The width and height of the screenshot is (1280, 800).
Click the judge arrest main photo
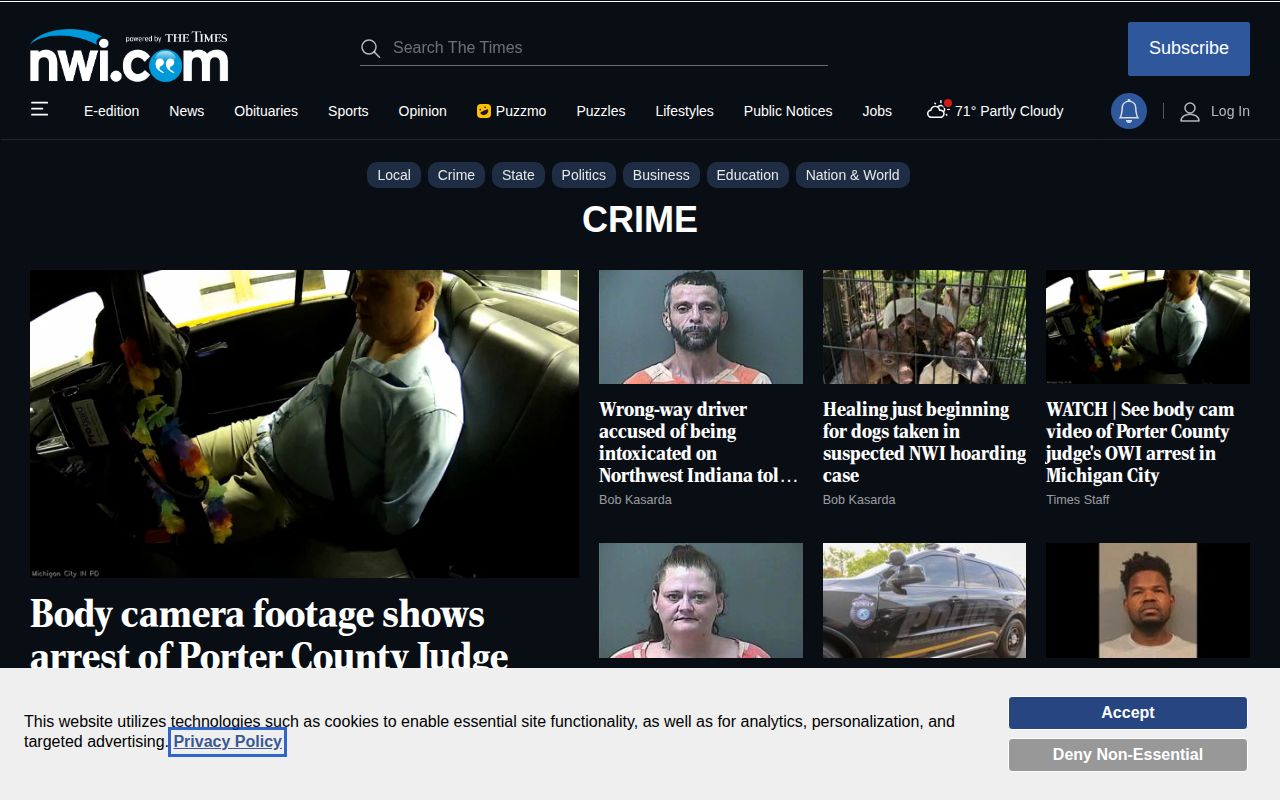(304, 424)
